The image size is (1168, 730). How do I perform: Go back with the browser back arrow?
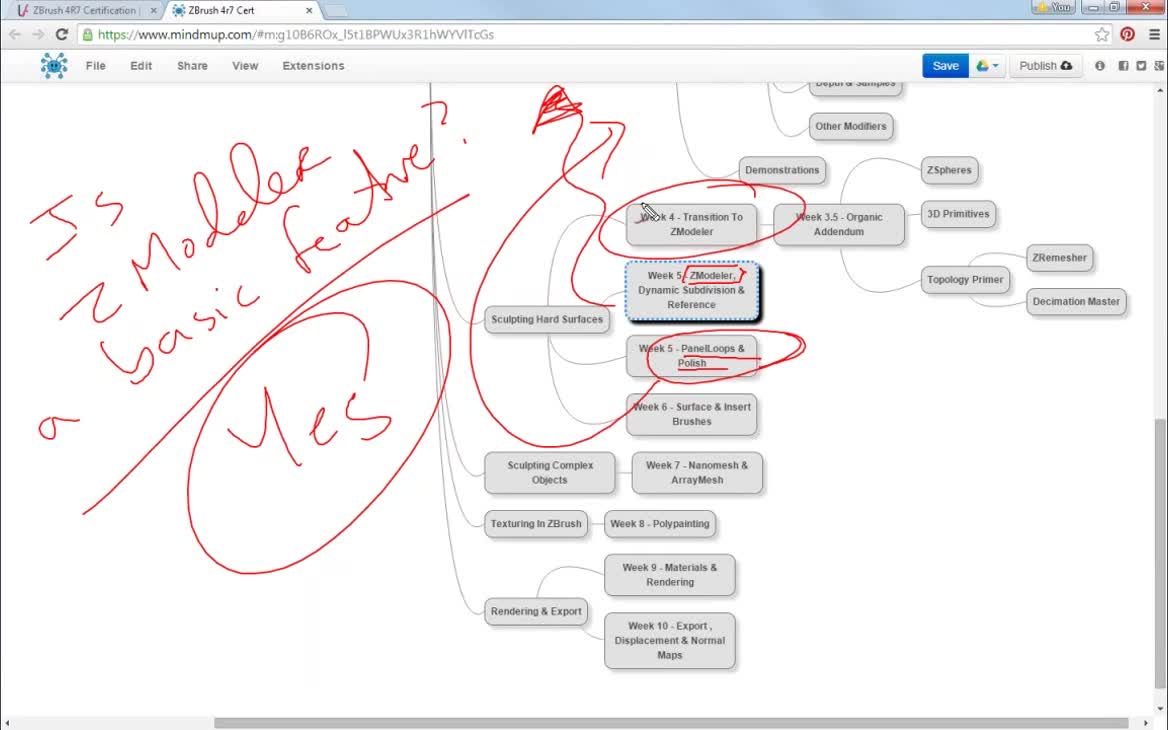(15, 34)
